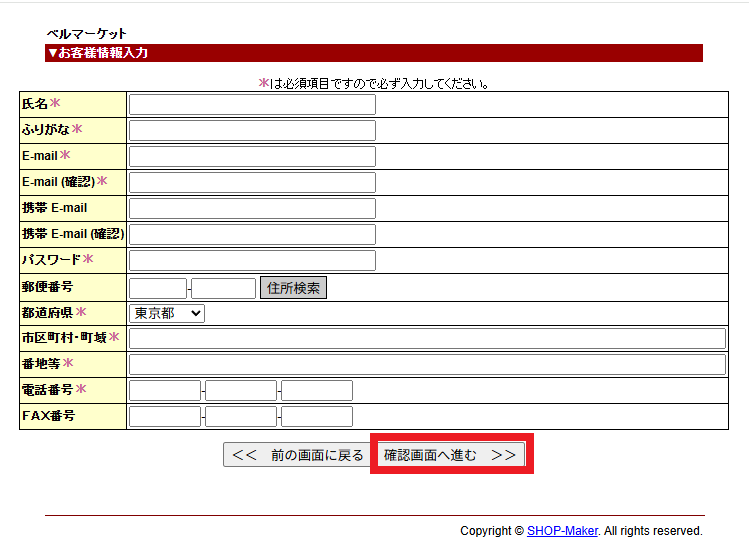Click the 市区町村・町域 input field
Image resolution: width=749 pixels, height=555 pixels.
point(427,339)
